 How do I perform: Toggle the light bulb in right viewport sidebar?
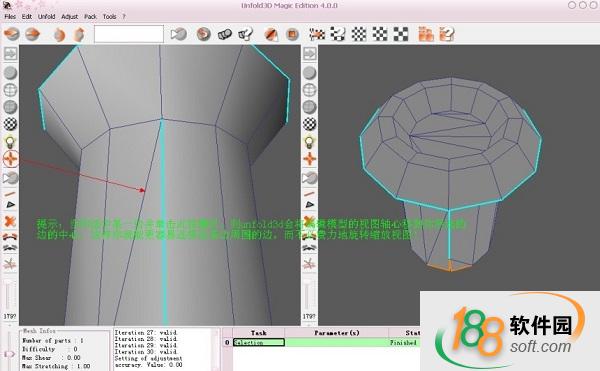(x=309, y=142)
